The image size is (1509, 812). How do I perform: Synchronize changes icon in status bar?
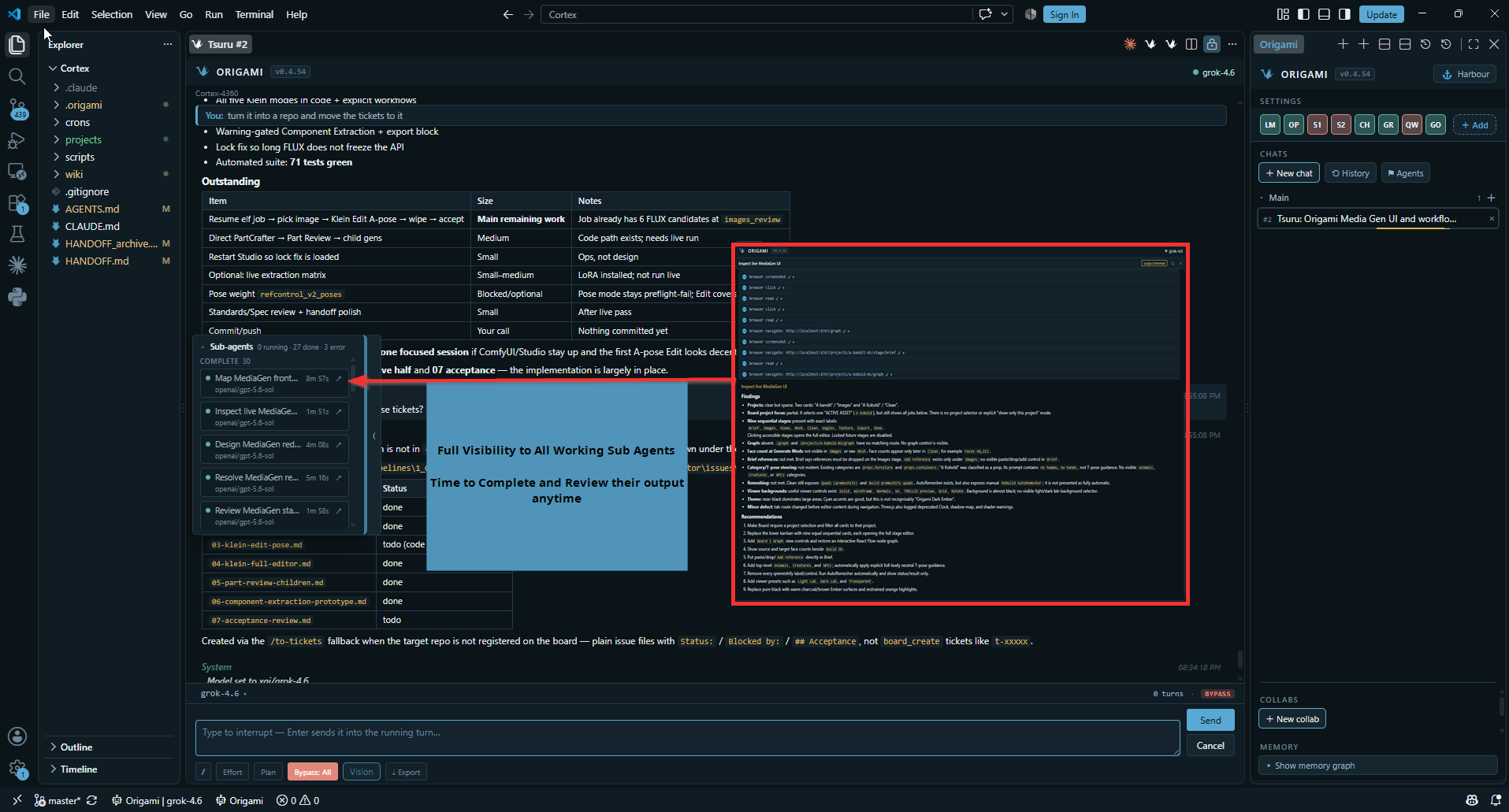pos(91,800)
